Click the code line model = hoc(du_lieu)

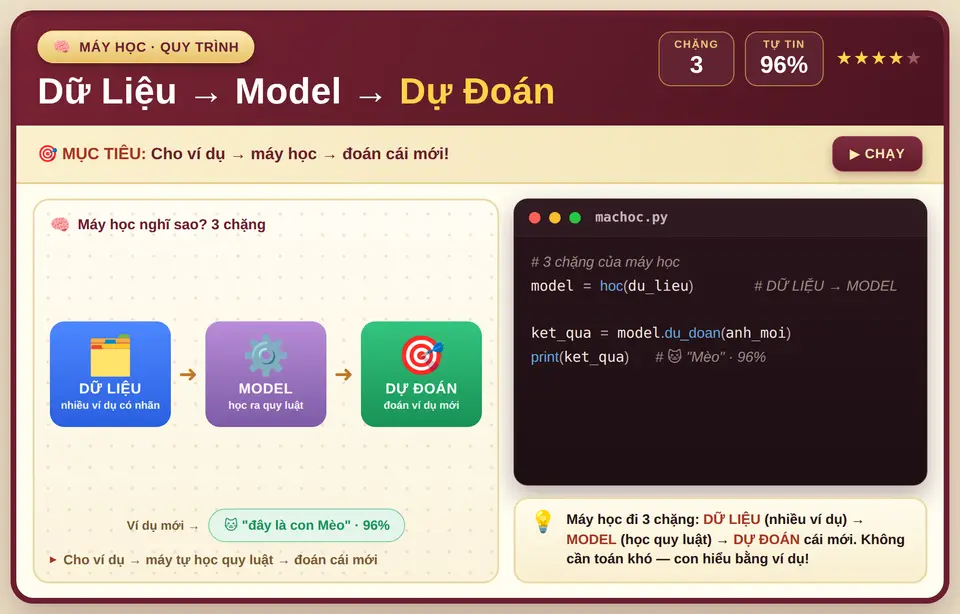point(612,286)
